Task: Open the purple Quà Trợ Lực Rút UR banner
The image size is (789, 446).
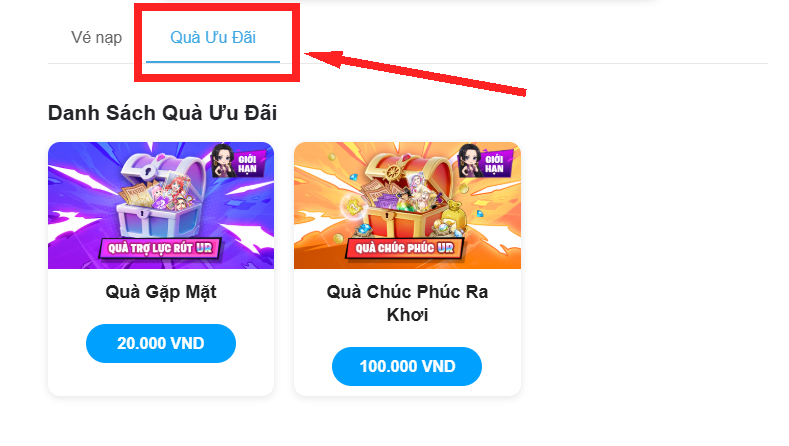Action: pos(161,205)
